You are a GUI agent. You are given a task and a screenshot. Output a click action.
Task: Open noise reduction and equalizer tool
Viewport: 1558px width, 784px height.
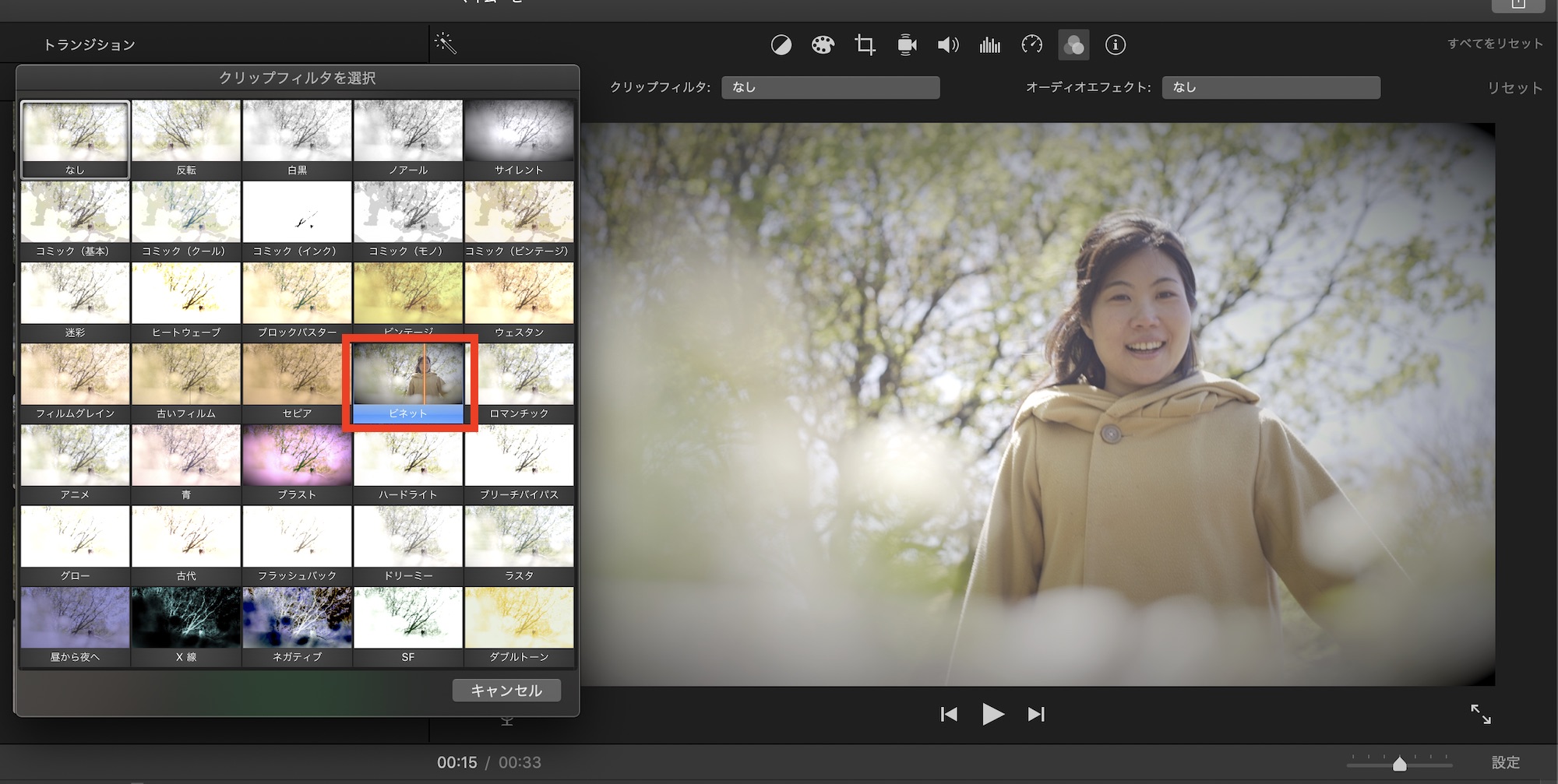tap(990, 45)
